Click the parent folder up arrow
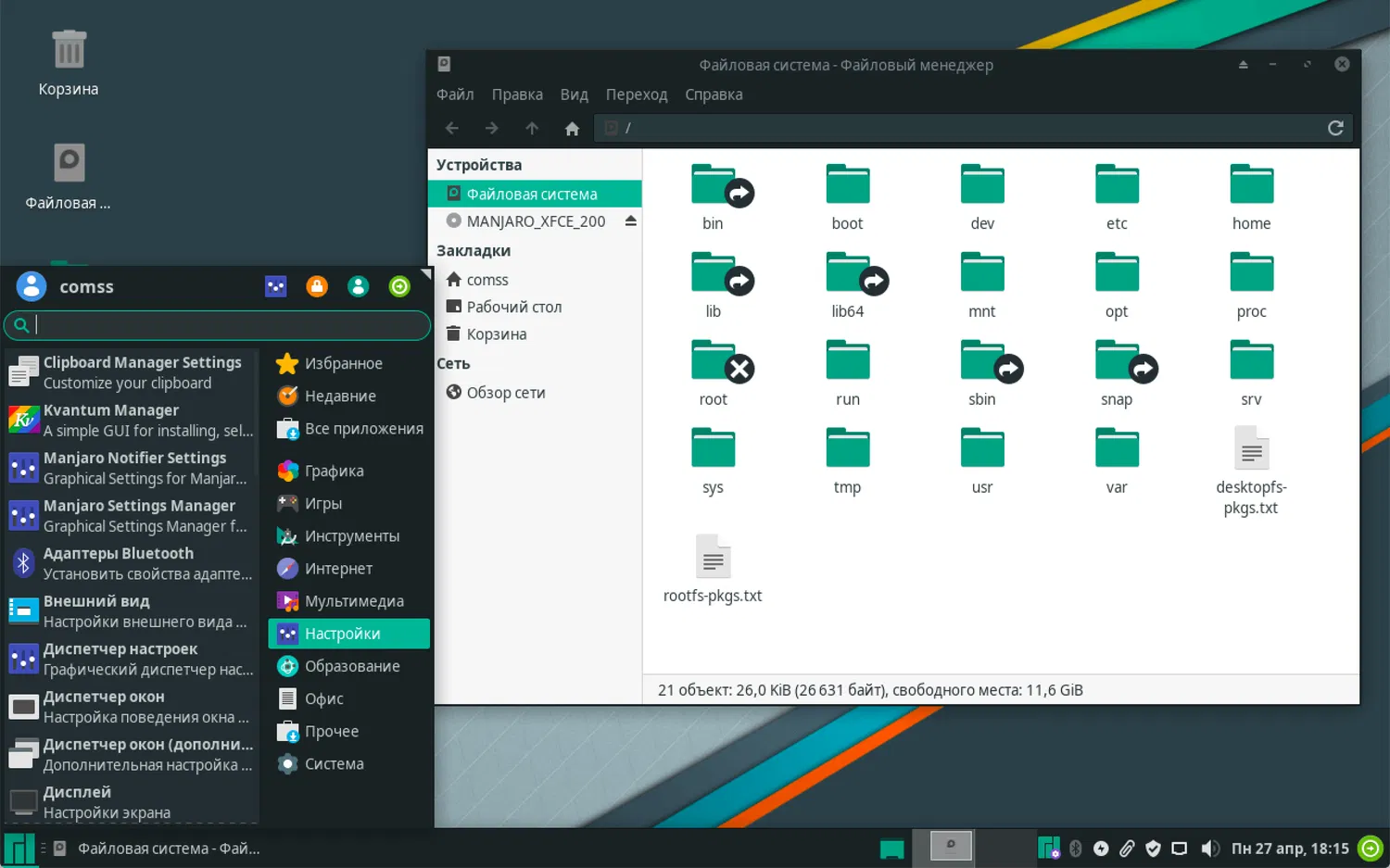 [x=532, y=129]
